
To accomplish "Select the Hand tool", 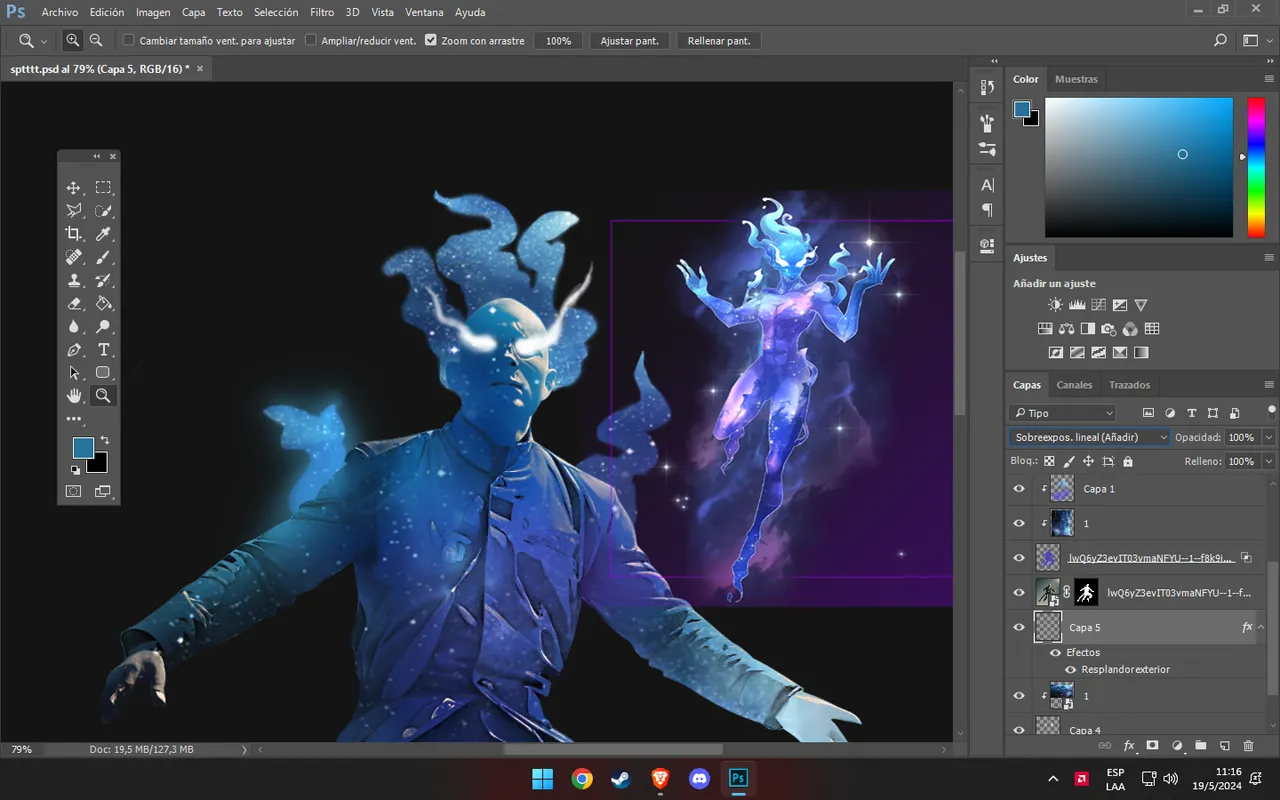I will pyautogui.click(x=74, y=396).
